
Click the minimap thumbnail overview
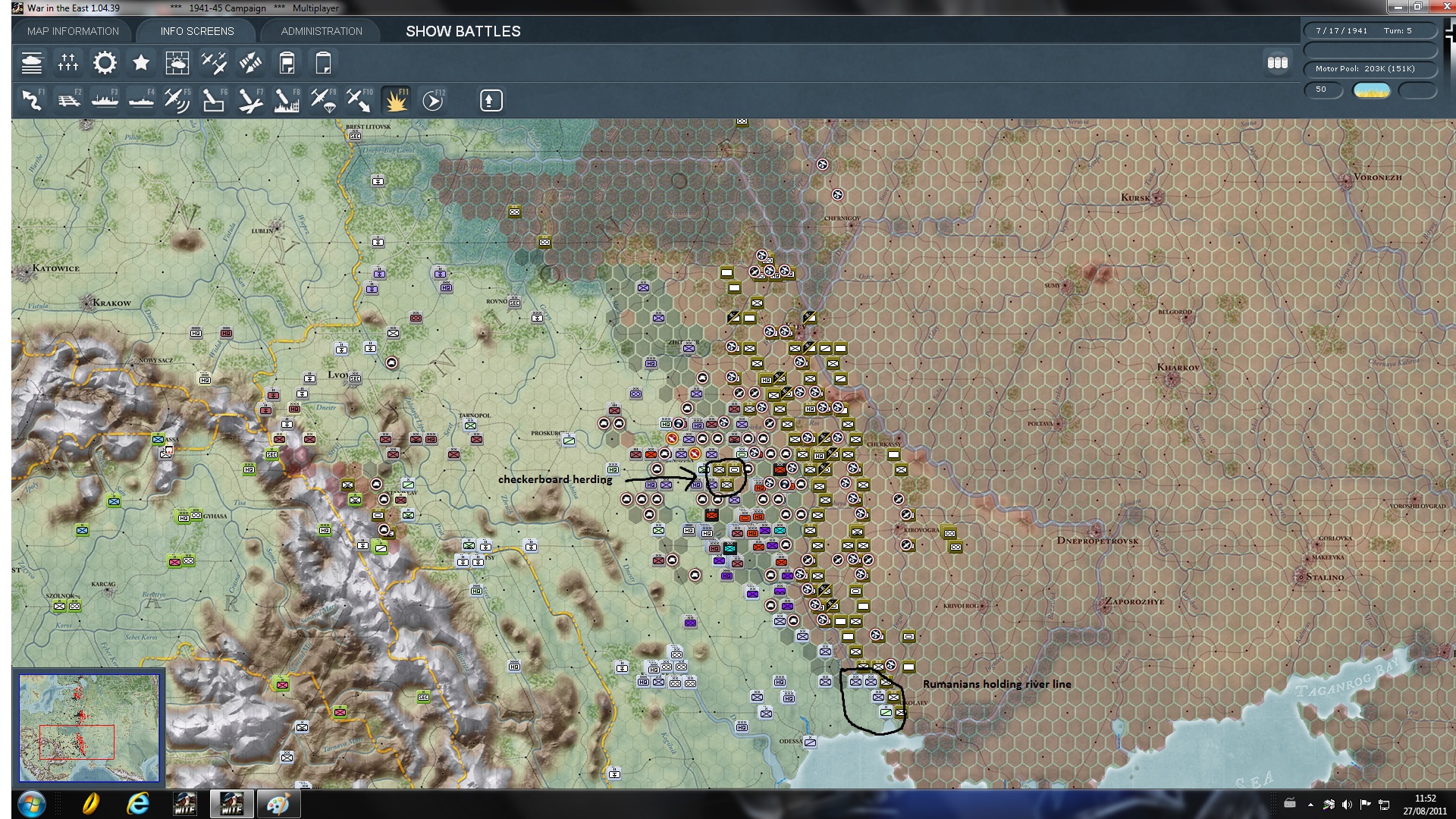pos(89,728)
